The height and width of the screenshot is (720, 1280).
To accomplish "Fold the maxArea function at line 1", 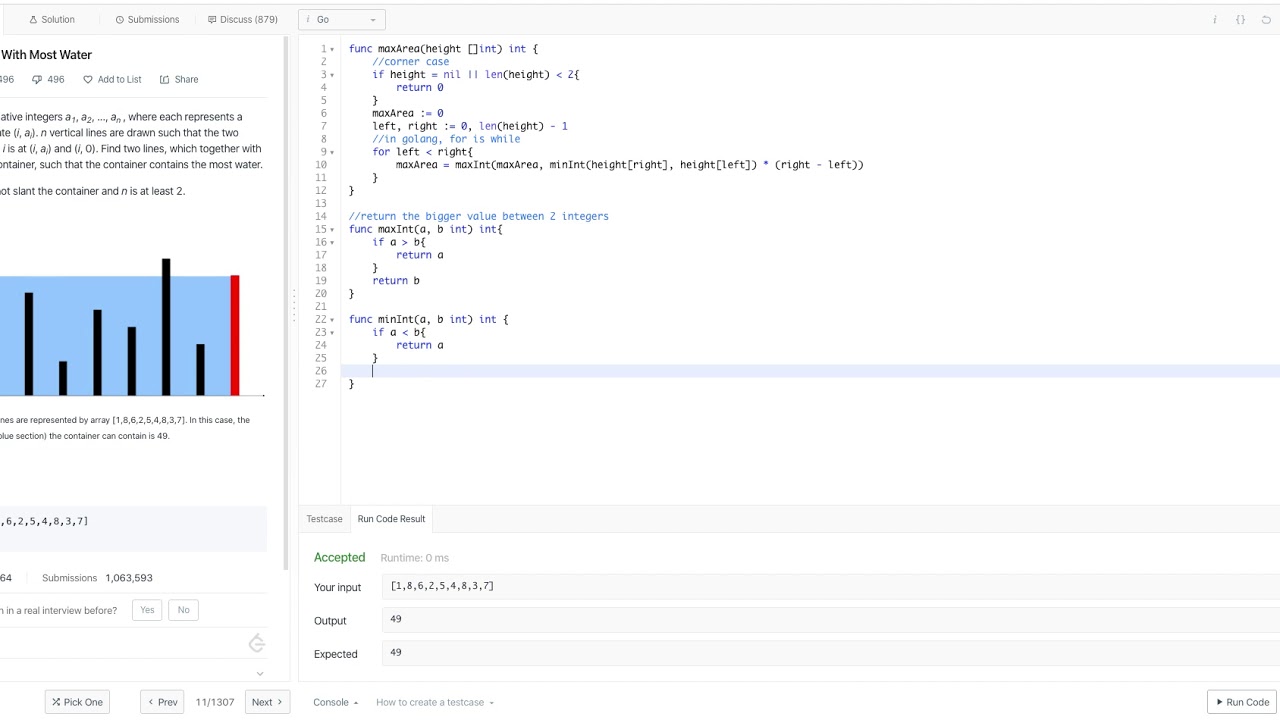I will 332,49.
